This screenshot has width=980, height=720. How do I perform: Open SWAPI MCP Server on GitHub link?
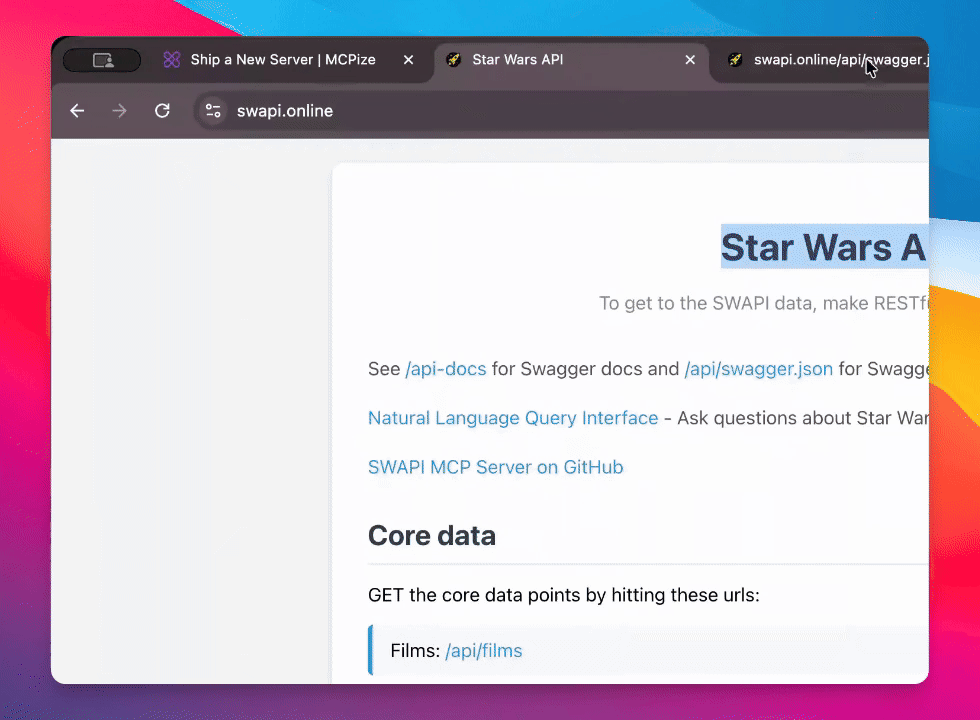(x=496, y=467)
